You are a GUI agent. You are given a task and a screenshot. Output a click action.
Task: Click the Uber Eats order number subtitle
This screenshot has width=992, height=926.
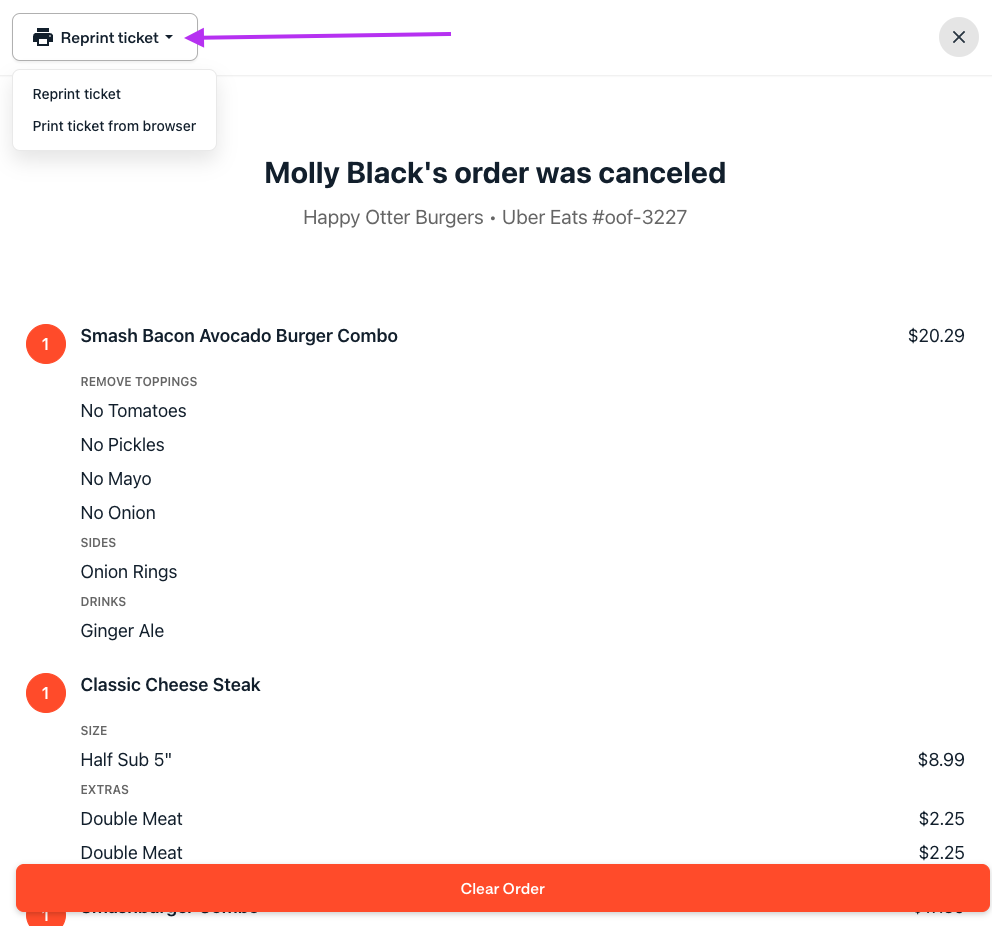(x=495, y=217)
